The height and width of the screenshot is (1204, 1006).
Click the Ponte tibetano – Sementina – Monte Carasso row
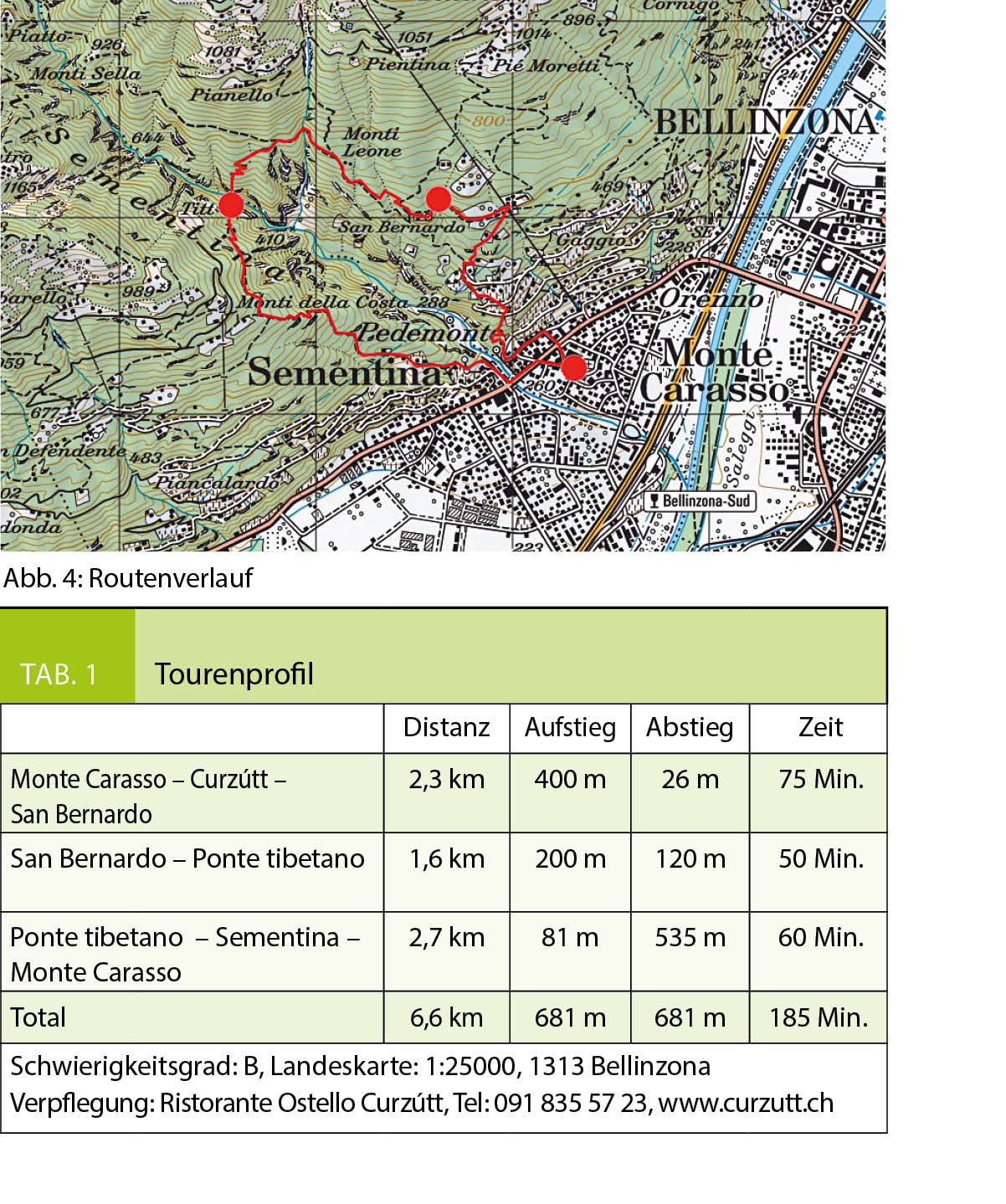click(x=444, y=951)
